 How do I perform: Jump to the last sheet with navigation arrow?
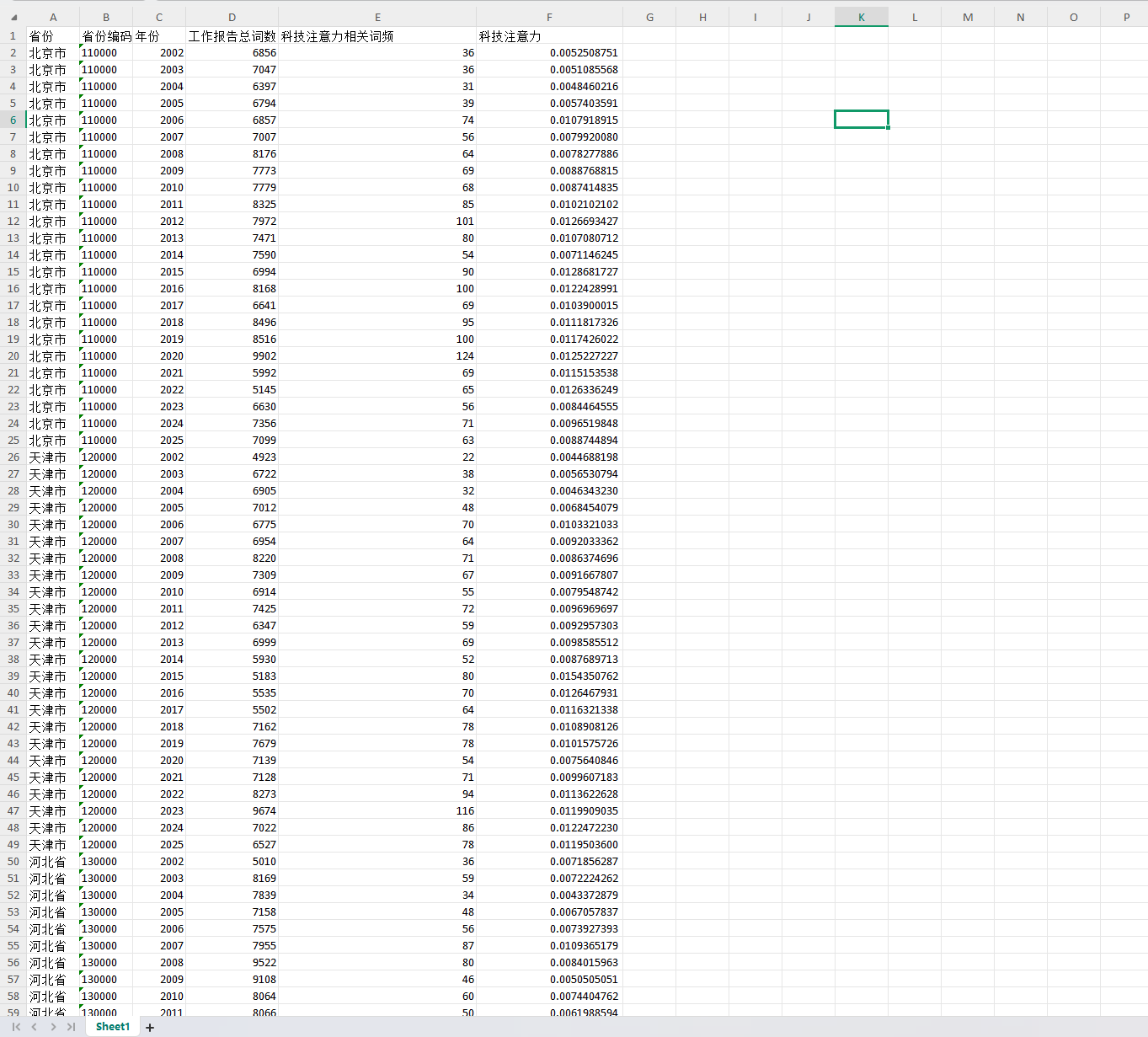point(72,1027)
